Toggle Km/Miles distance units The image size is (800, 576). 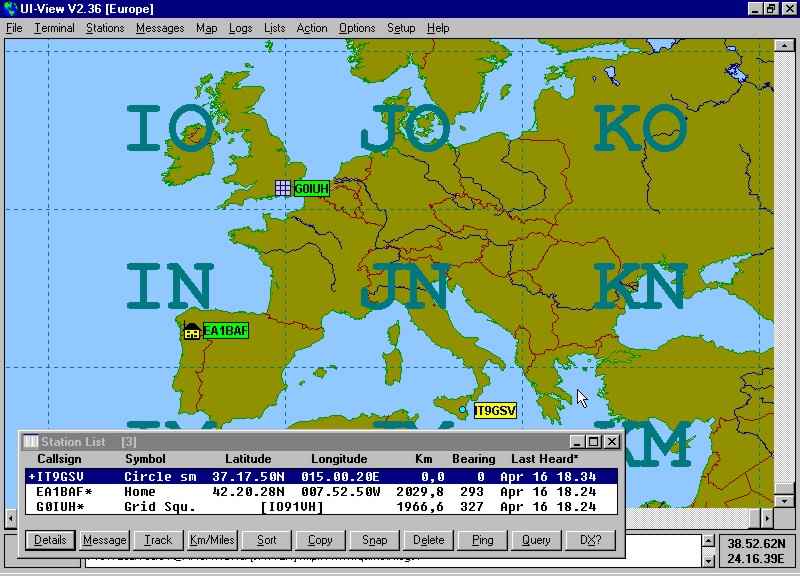pos(212,540)
